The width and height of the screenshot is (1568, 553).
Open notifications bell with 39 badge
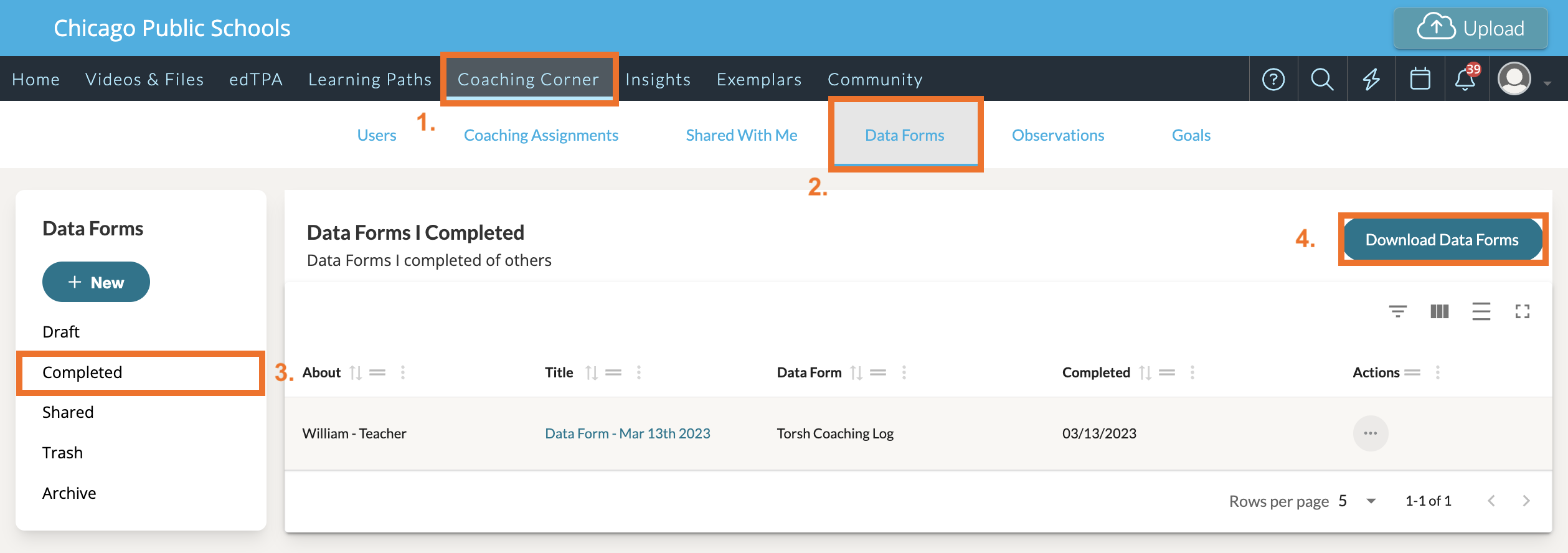(1465, 79)
